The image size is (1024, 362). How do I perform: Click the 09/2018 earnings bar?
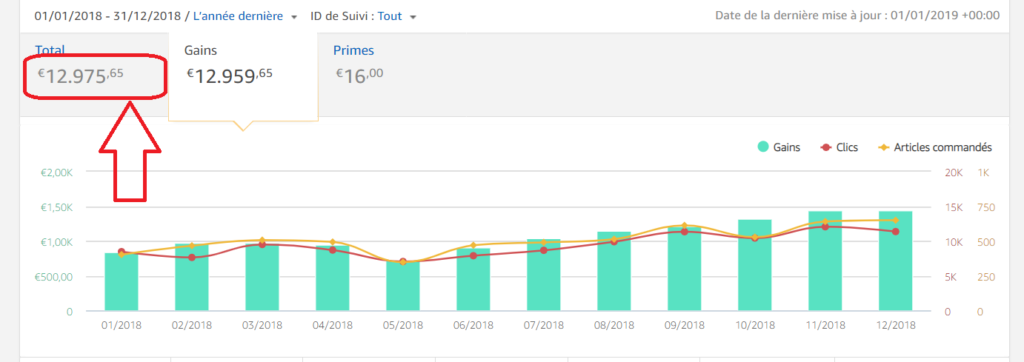[684, 269]
